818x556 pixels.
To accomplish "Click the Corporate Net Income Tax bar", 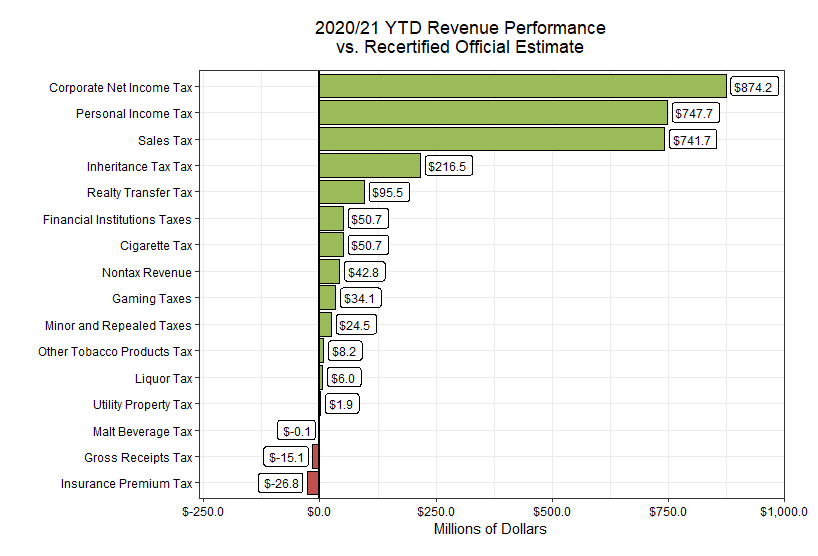I will pos(522,87).
